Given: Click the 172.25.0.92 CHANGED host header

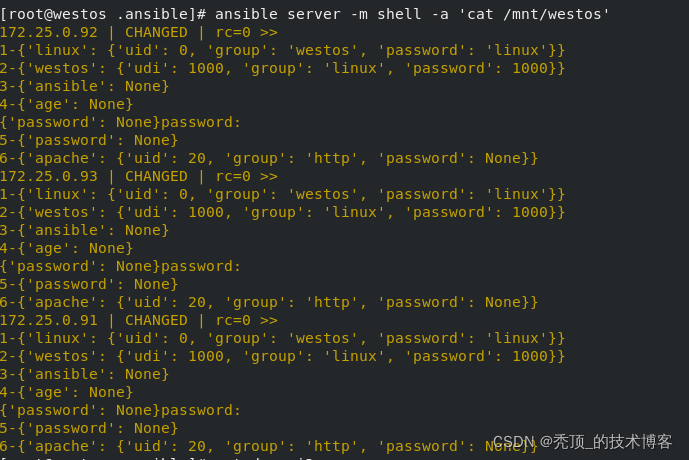Looking at the screenshot, I should 139,33.
